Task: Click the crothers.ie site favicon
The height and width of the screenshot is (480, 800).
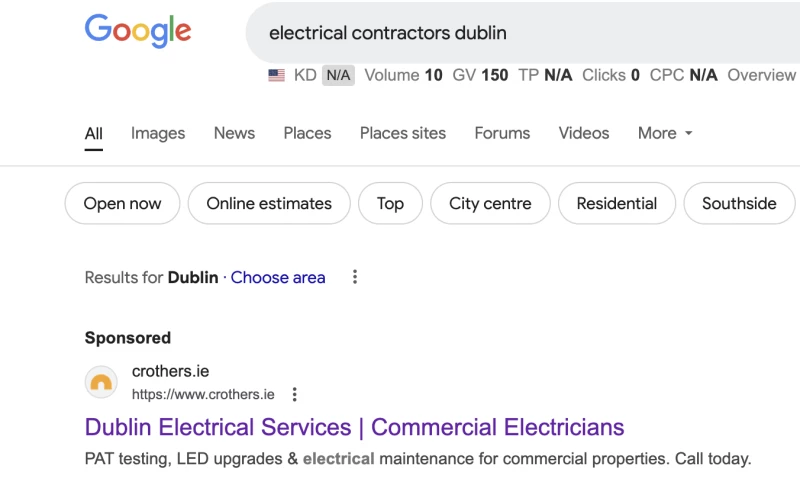Action: pos(102,382)
